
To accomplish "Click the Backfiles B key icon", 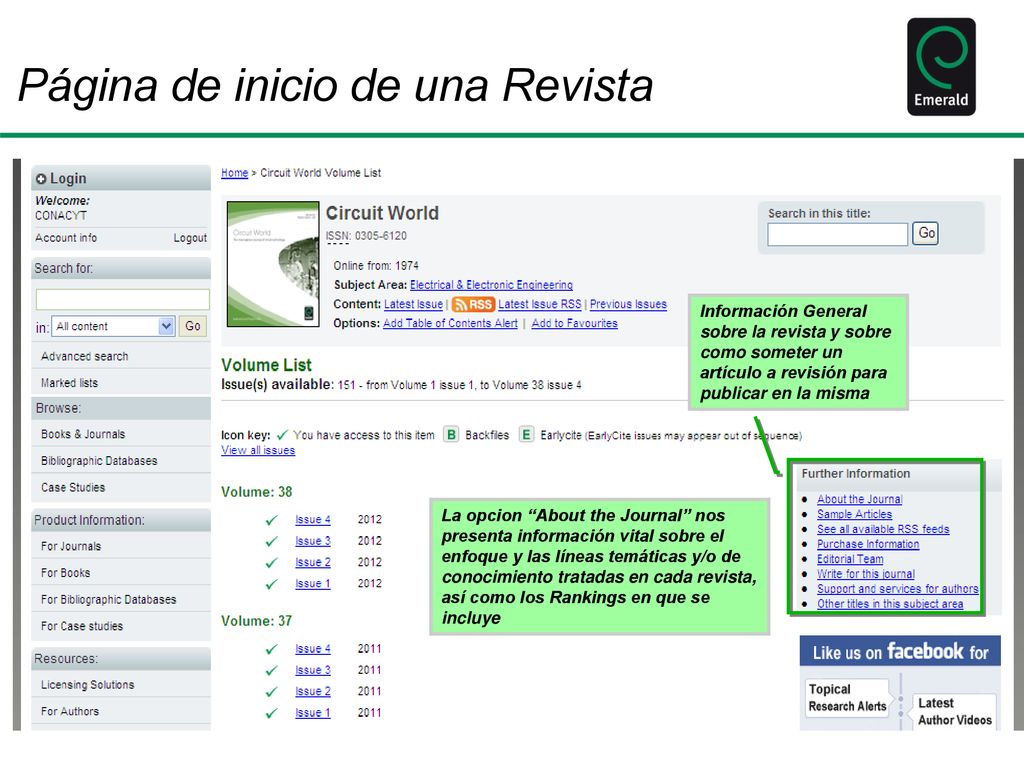I will point(451,435).
